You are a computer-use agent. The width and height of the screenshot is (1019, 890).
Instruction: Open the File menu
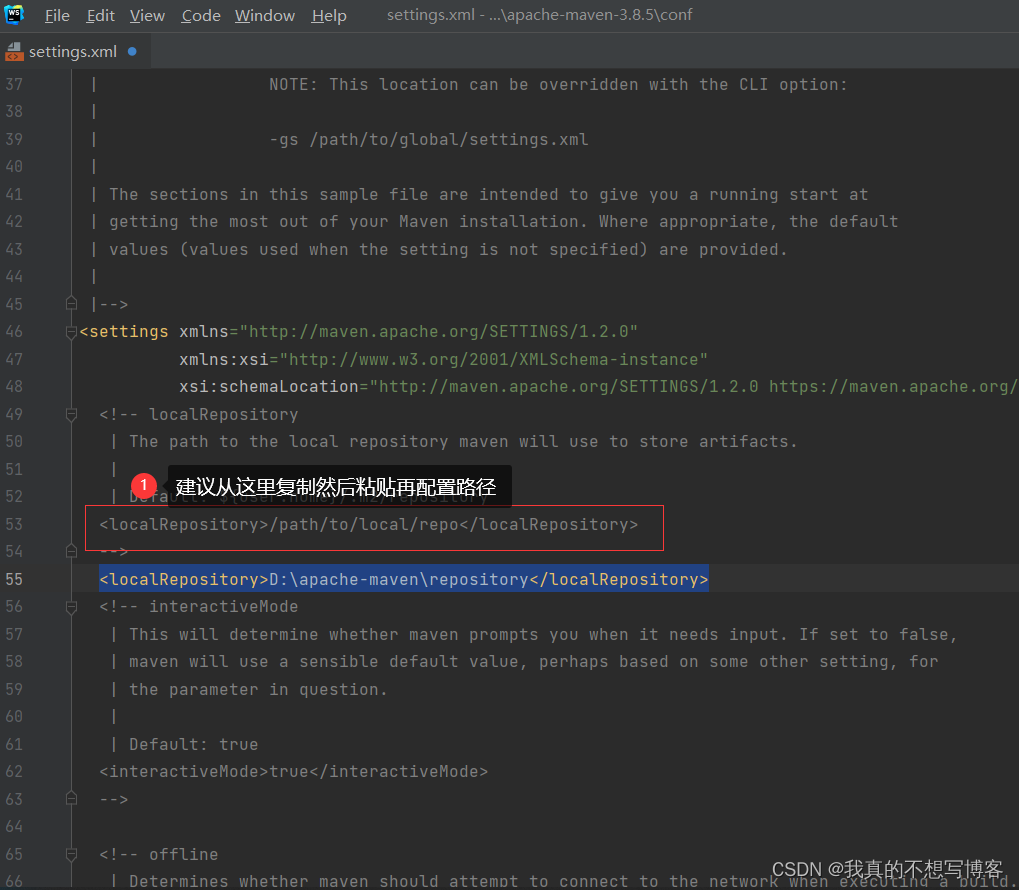coord(57,16)
